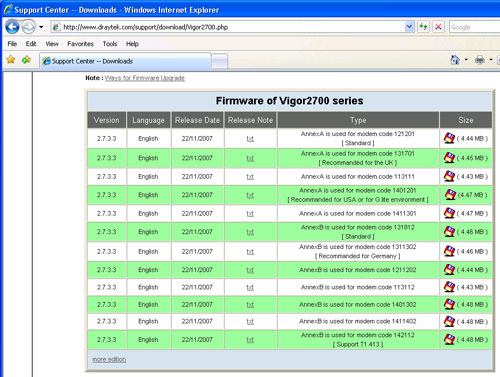Click the Support T1.413 text

coord(358,344)
